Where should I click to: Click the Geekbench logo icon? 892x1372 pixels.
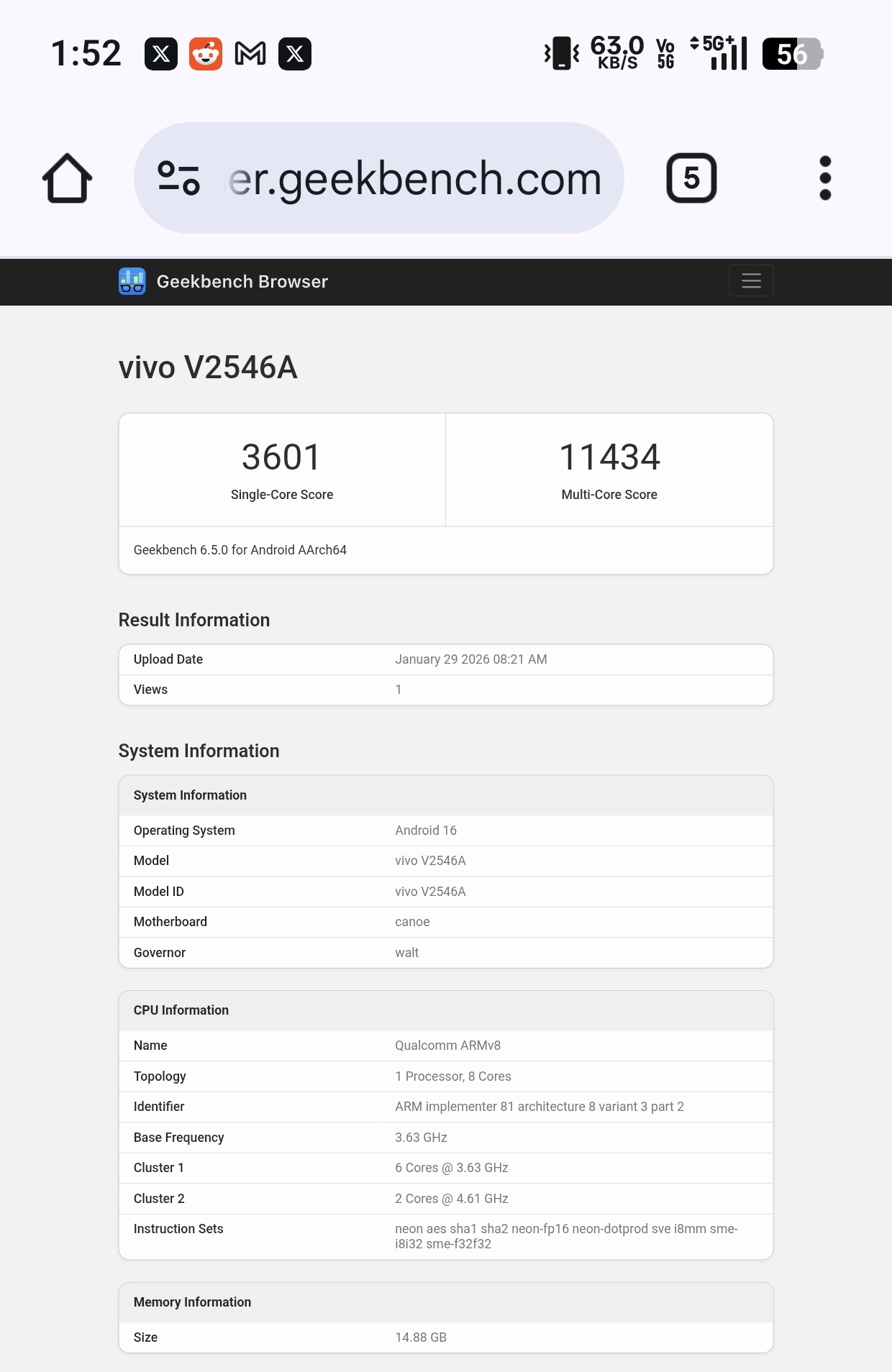[132, 281]
